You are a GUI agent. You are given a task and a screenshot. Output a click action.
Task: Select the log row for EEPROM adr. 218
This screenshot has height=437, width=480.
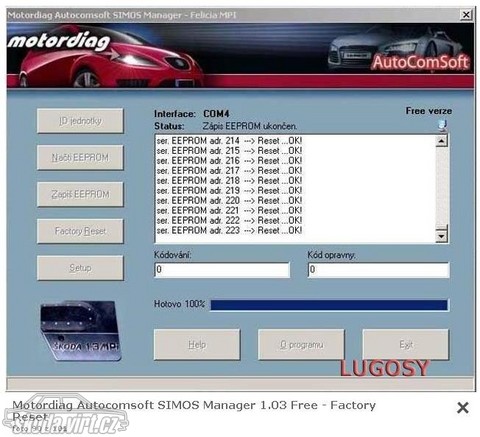click(x=229, y=181)
